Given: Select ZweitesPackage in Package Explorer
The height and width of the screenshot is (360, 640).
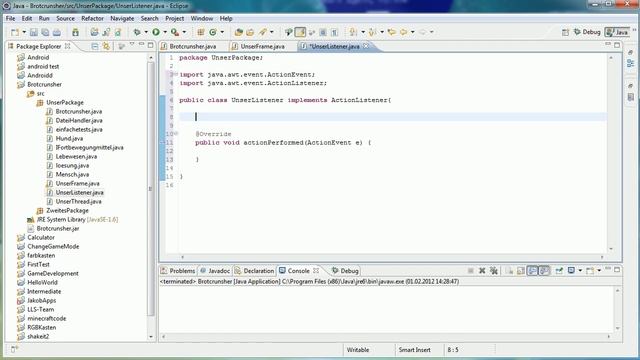Looking at the screenshot, I should (67, 210).
